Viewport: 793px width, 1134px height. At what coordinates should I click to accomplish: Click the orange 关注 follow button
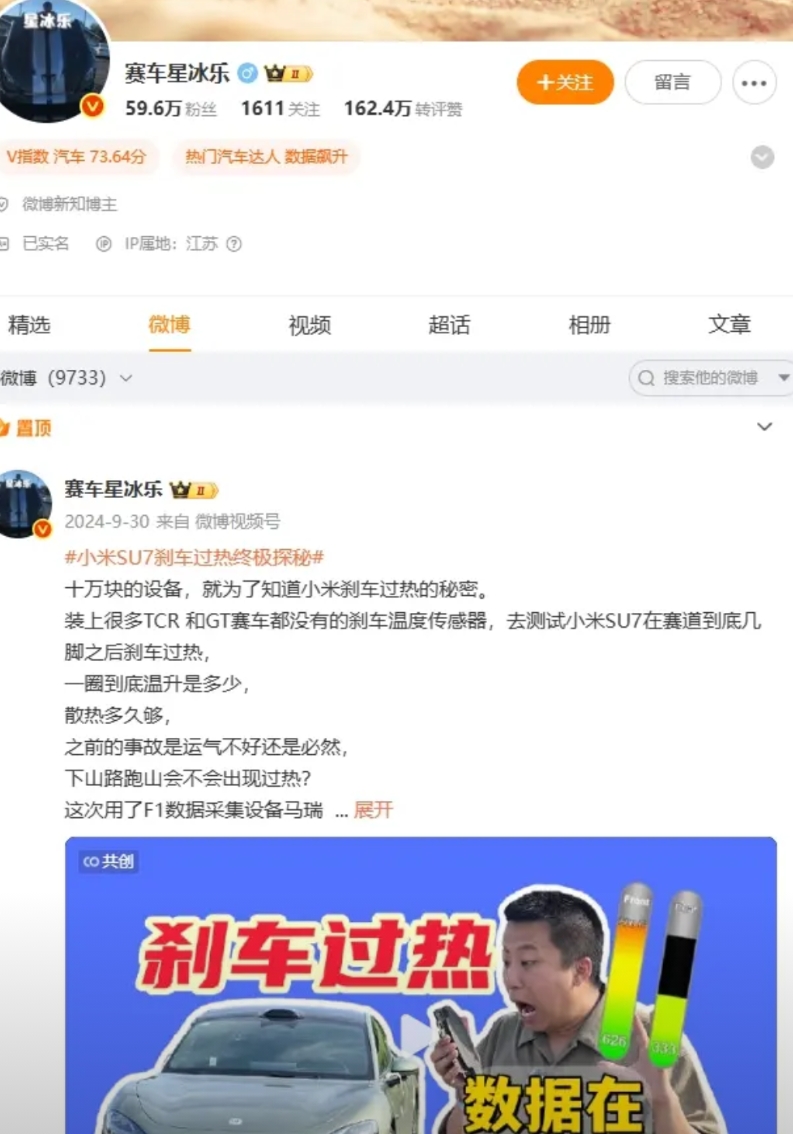pyautogui.click(x=564, y=82)
